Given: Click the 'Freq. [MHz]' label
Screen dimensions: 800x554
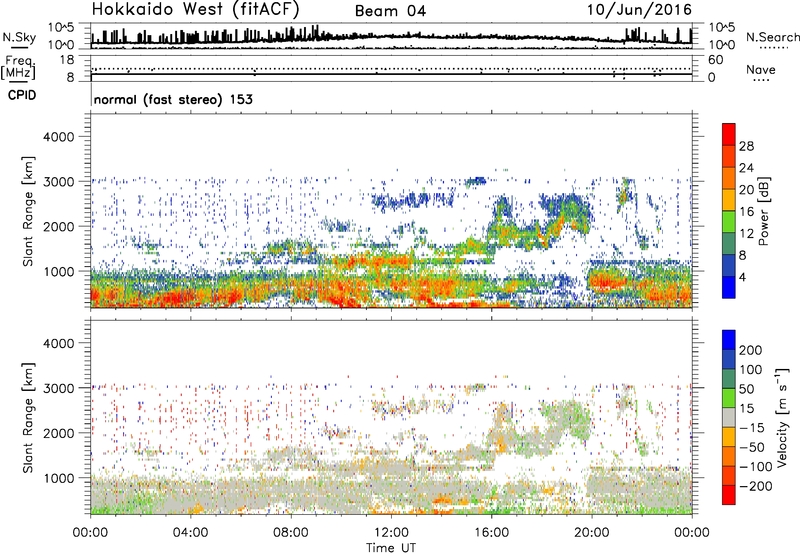Looking at the screenshot, I should tap(18, 67).
